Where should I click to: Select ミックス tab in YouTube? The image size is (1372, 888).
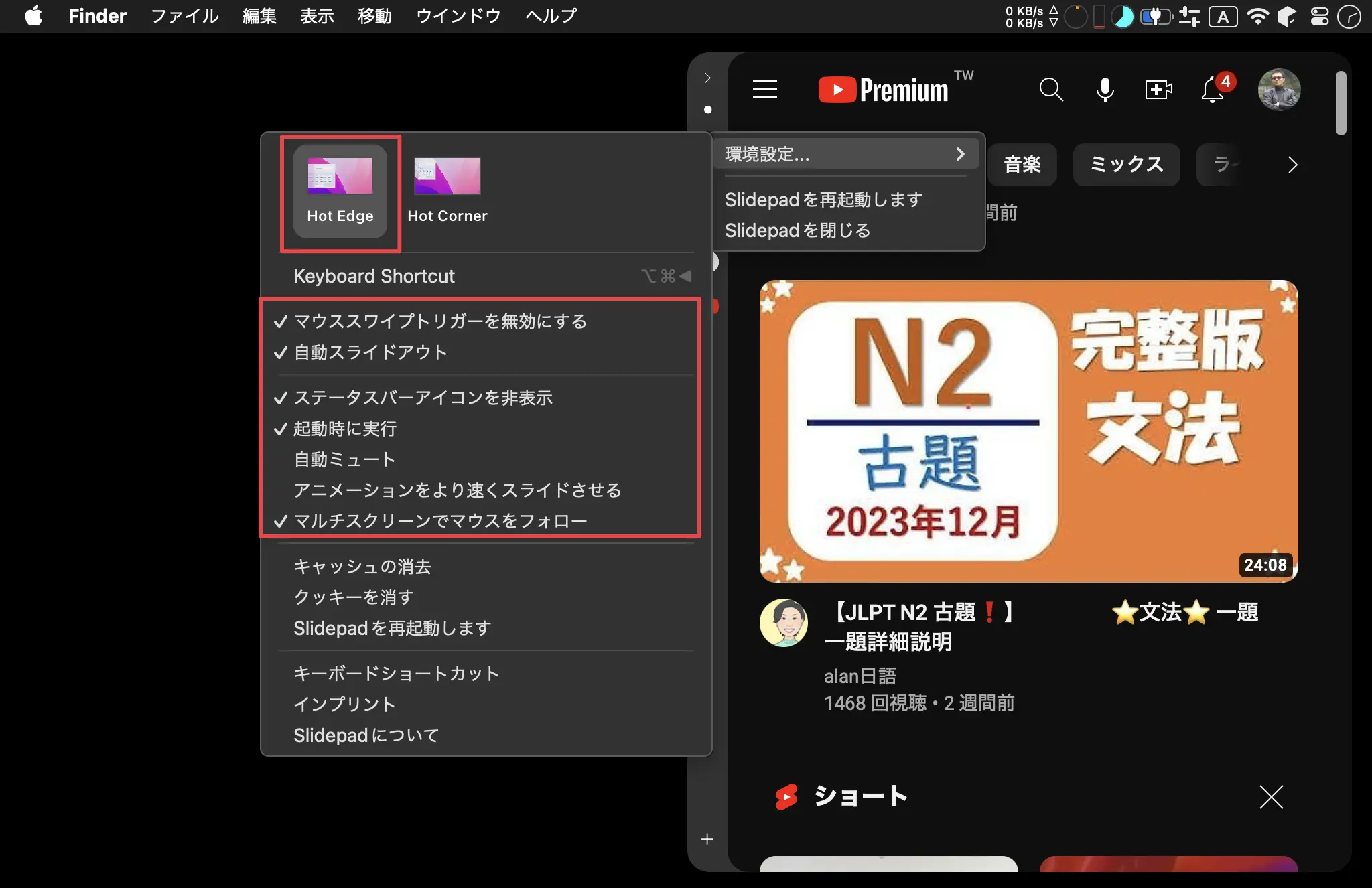click(1124, 164)
